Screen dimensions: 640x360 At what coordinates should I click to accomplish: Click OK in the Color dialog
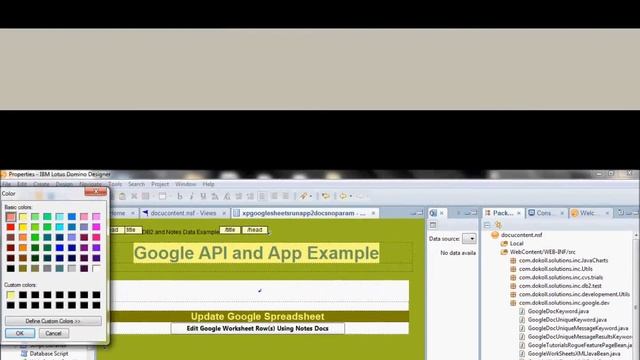coord(20,333)
